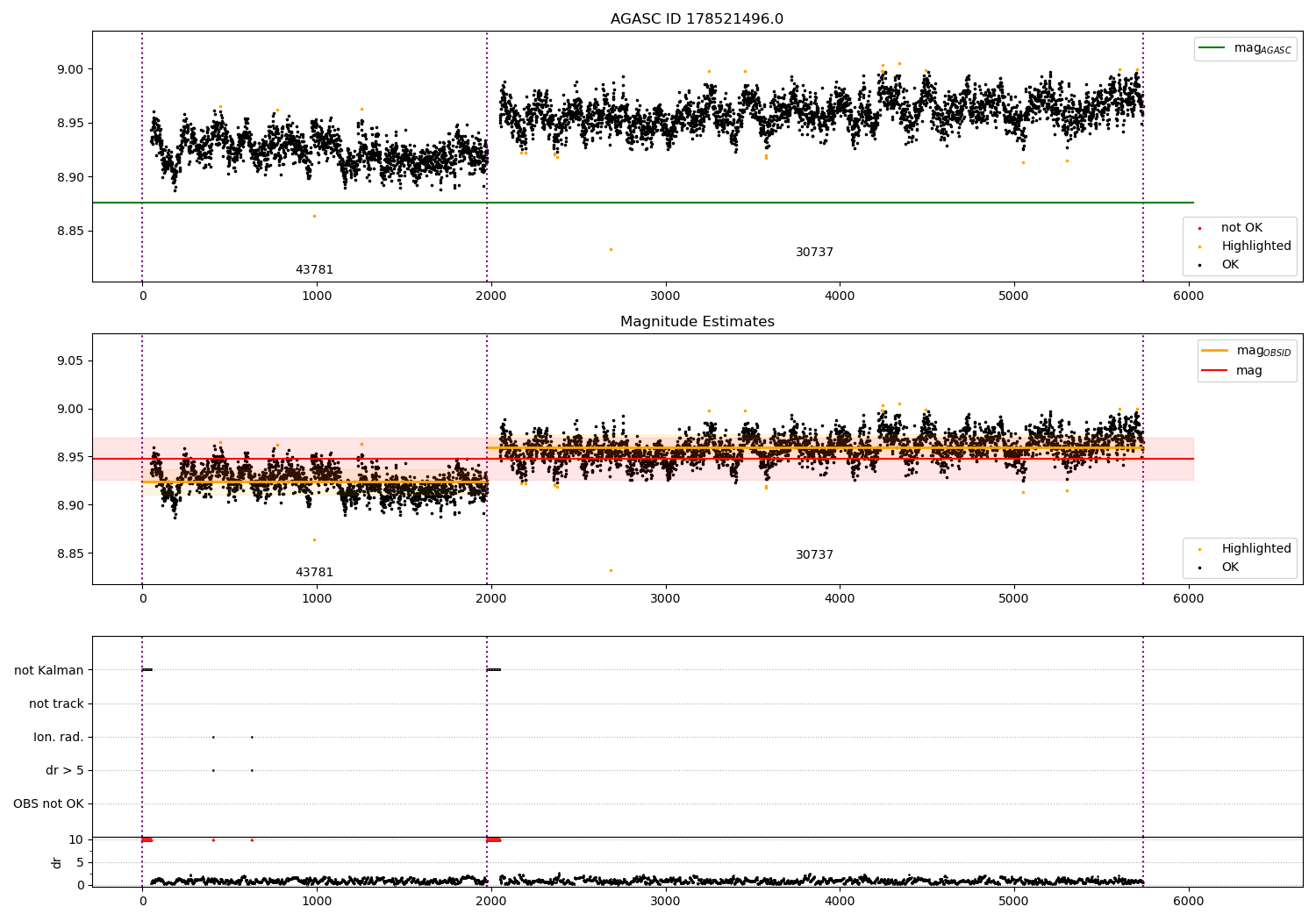Select the mag OBSID legend entry in the middle plot
This screenshot has height=921, width=1316.
coord(1247,351)
